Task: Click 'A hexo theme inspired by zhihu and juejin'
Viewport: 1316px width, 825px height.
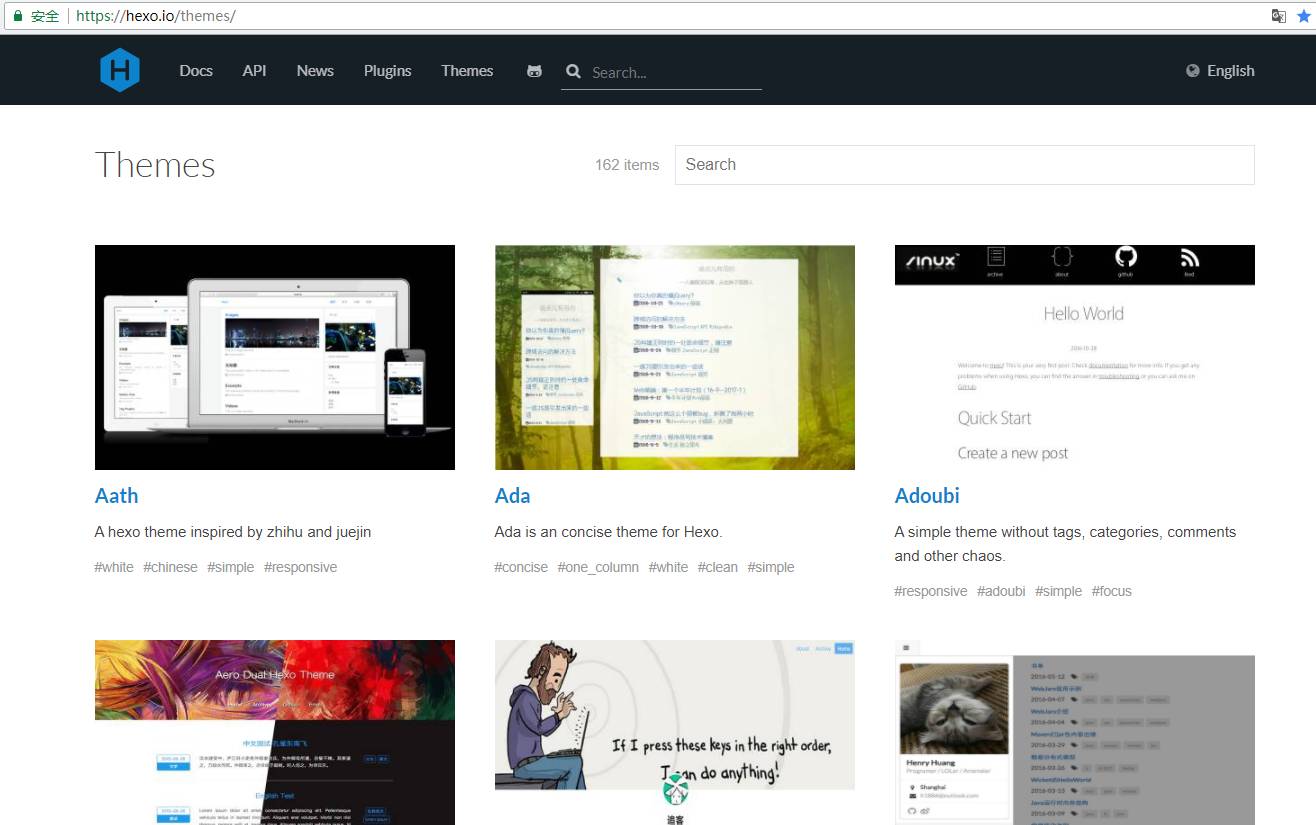Action: pyautogui.click(x=233, y=532)
